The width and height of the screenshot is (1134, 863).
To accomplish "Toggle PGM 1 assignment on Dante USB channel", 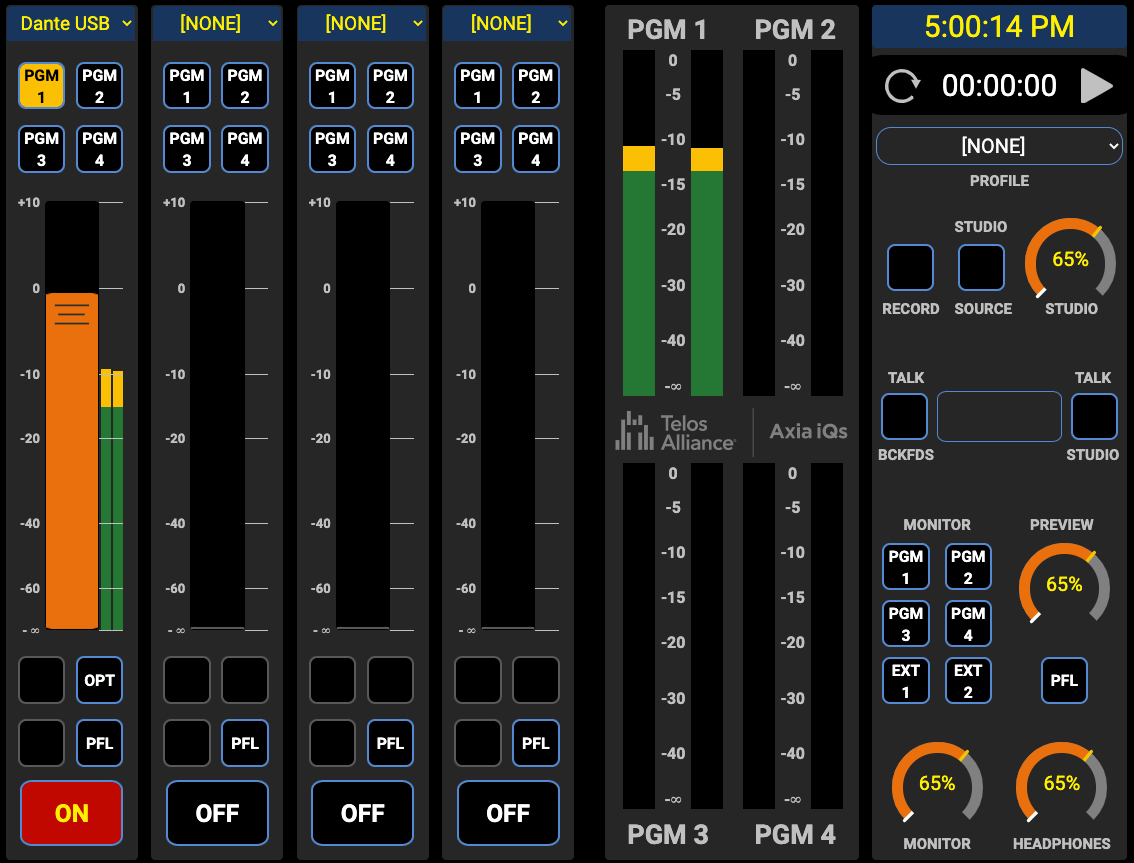I will (41, 85).
